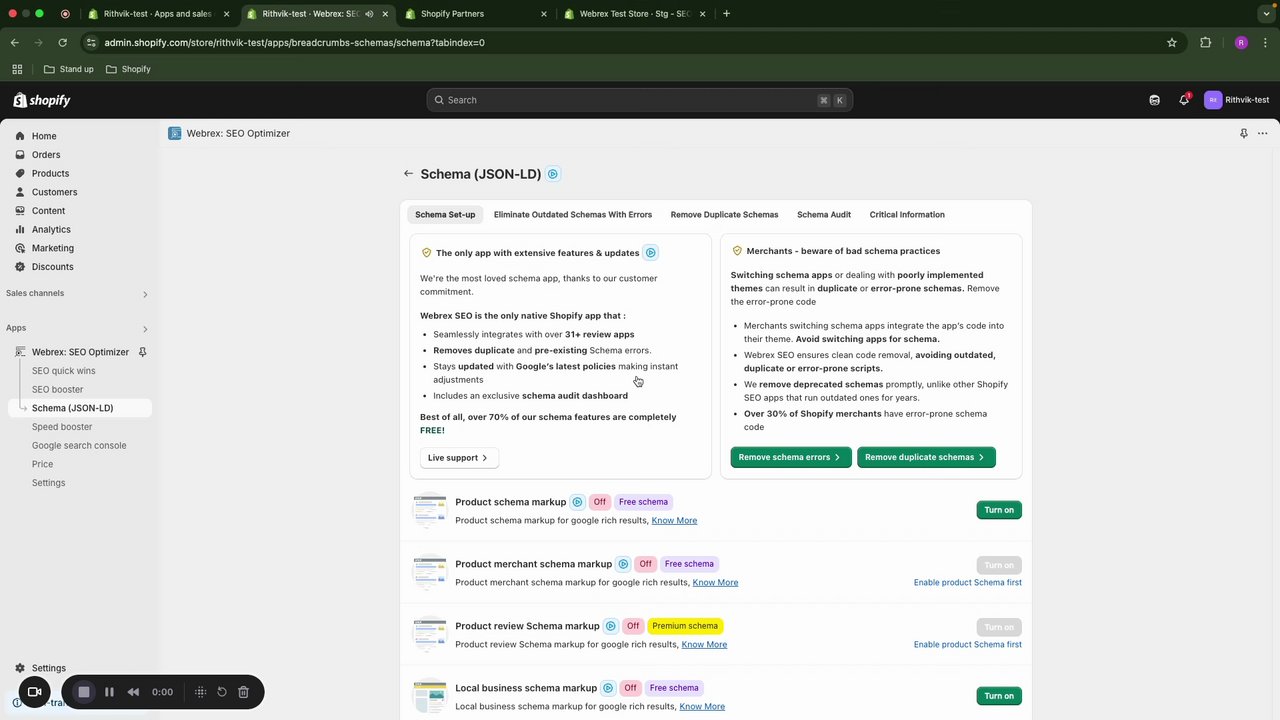This screenshot has width=1280, height=720.
Task: Mute the Rithvik-test Webrex tab's audio icon
Action: pyautogui.click(x=369, y=14)
